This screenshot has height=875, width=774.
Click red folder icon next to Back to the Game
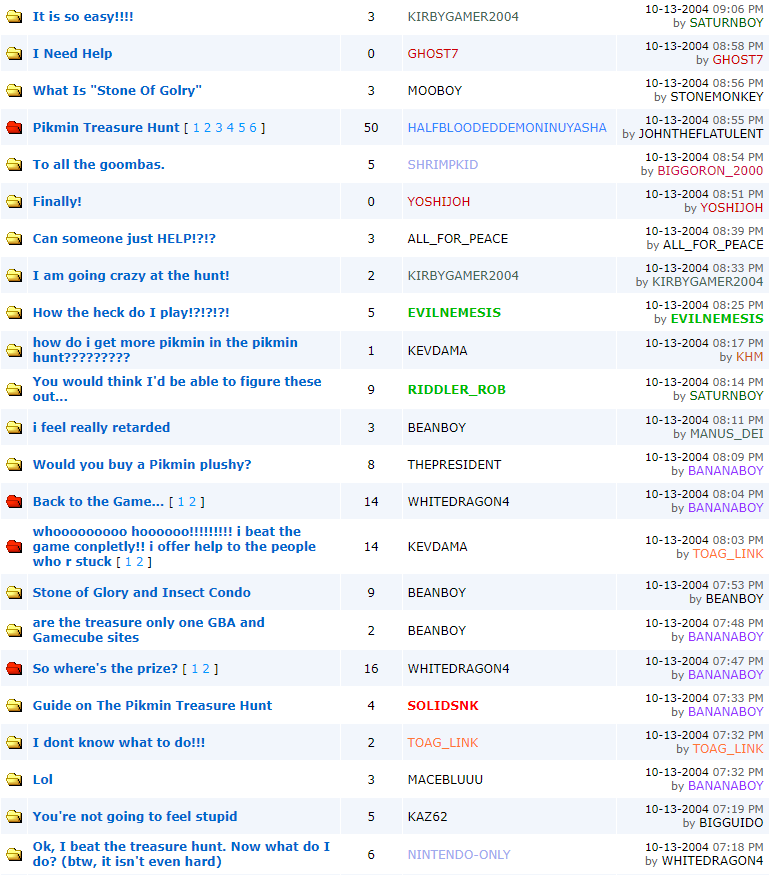(x=14, y=502)
